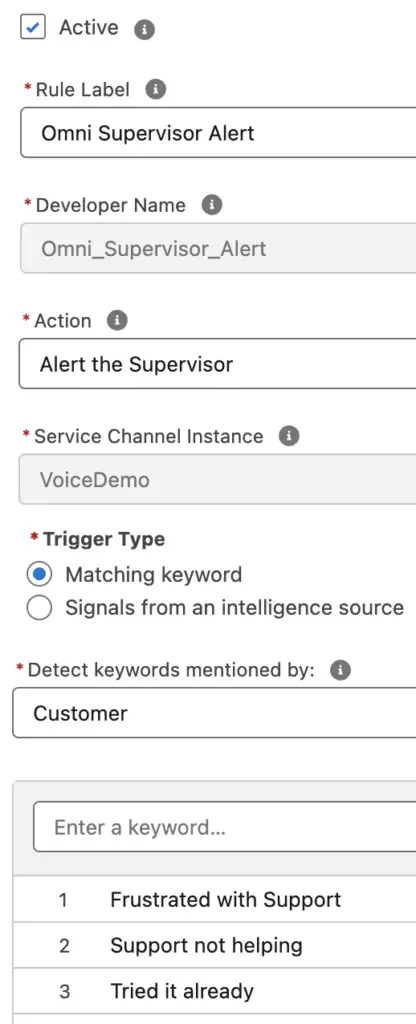
Task: Click info icon next to Action
Action: [x=117, y=321]
